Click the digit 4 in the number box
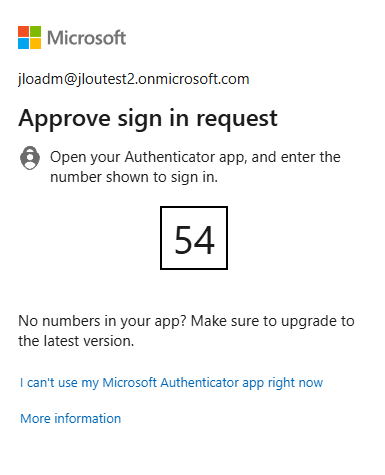Viewport: 385px width, 475px height. pos(204,240)
